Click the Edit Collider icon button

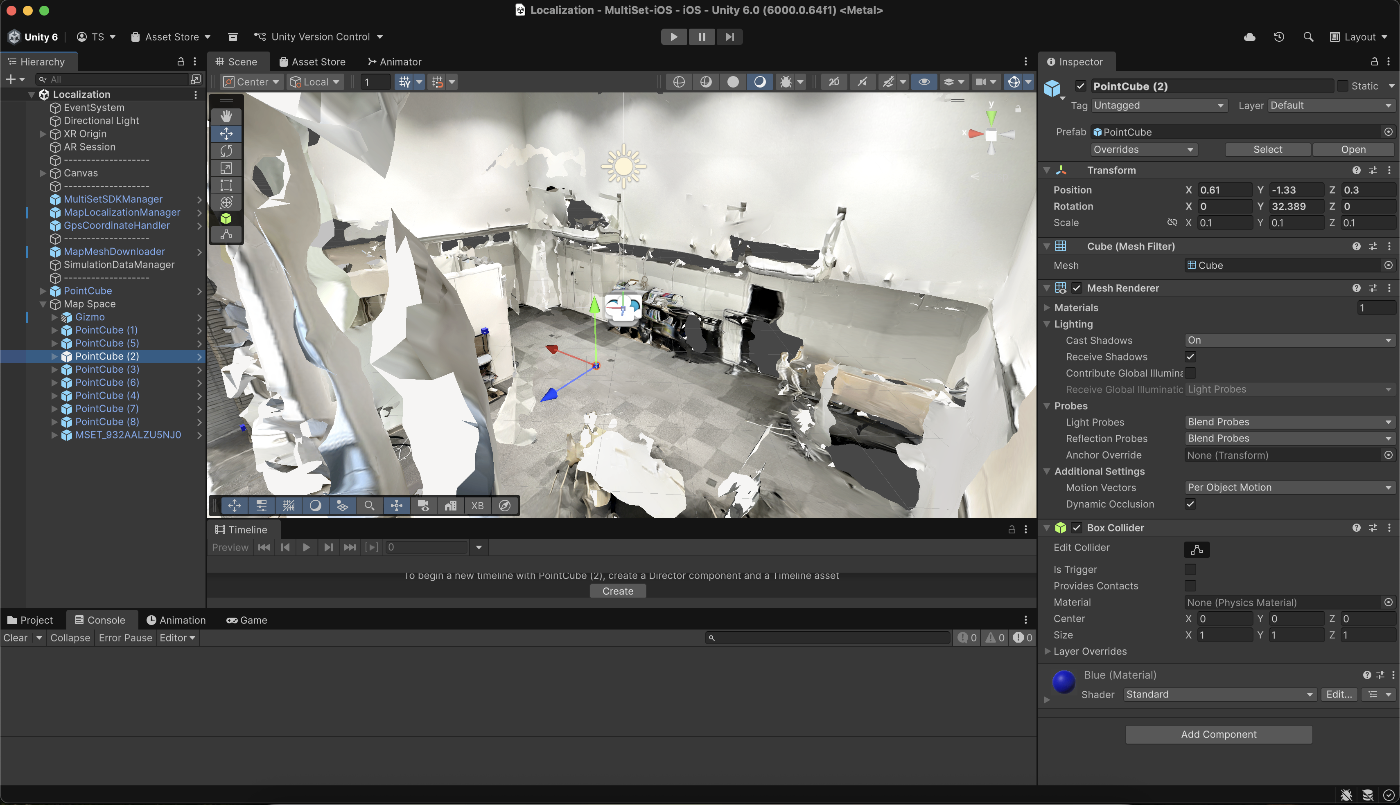1197,549
